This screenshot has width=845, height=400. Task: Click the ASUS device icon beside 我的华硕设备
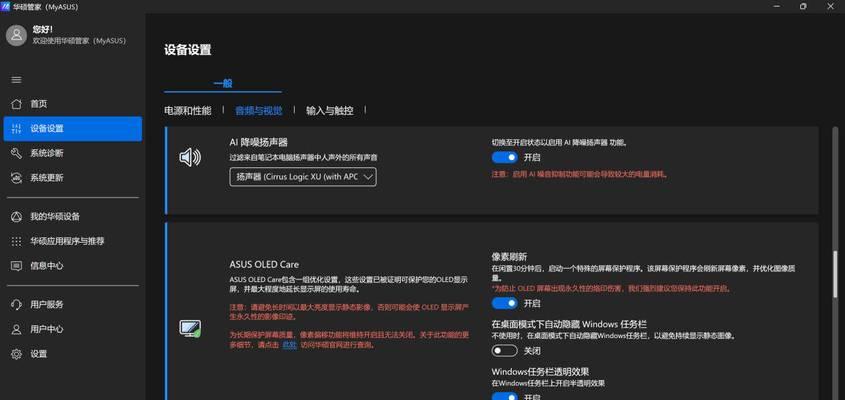coord(17,217)
